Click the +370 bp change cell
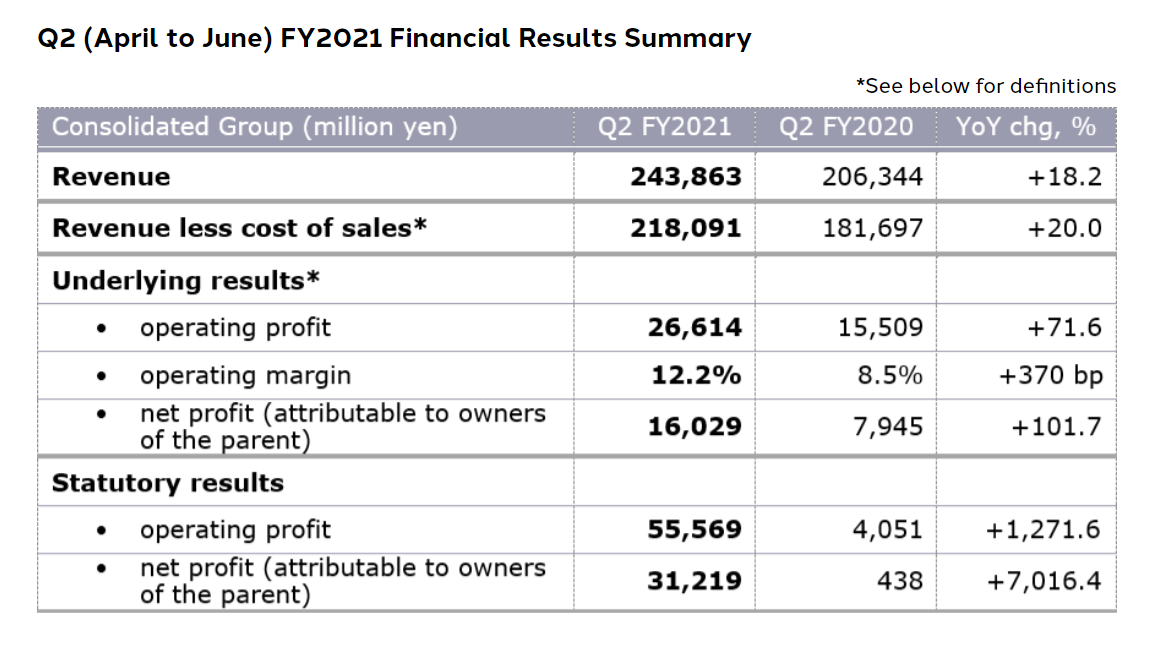Screen dimensions: 1153x648 1050,376
